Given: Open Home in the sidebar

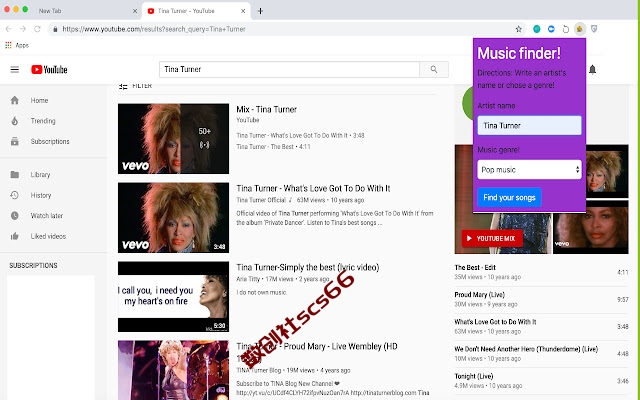Looking at the screenshot, I should click(39, 100).
